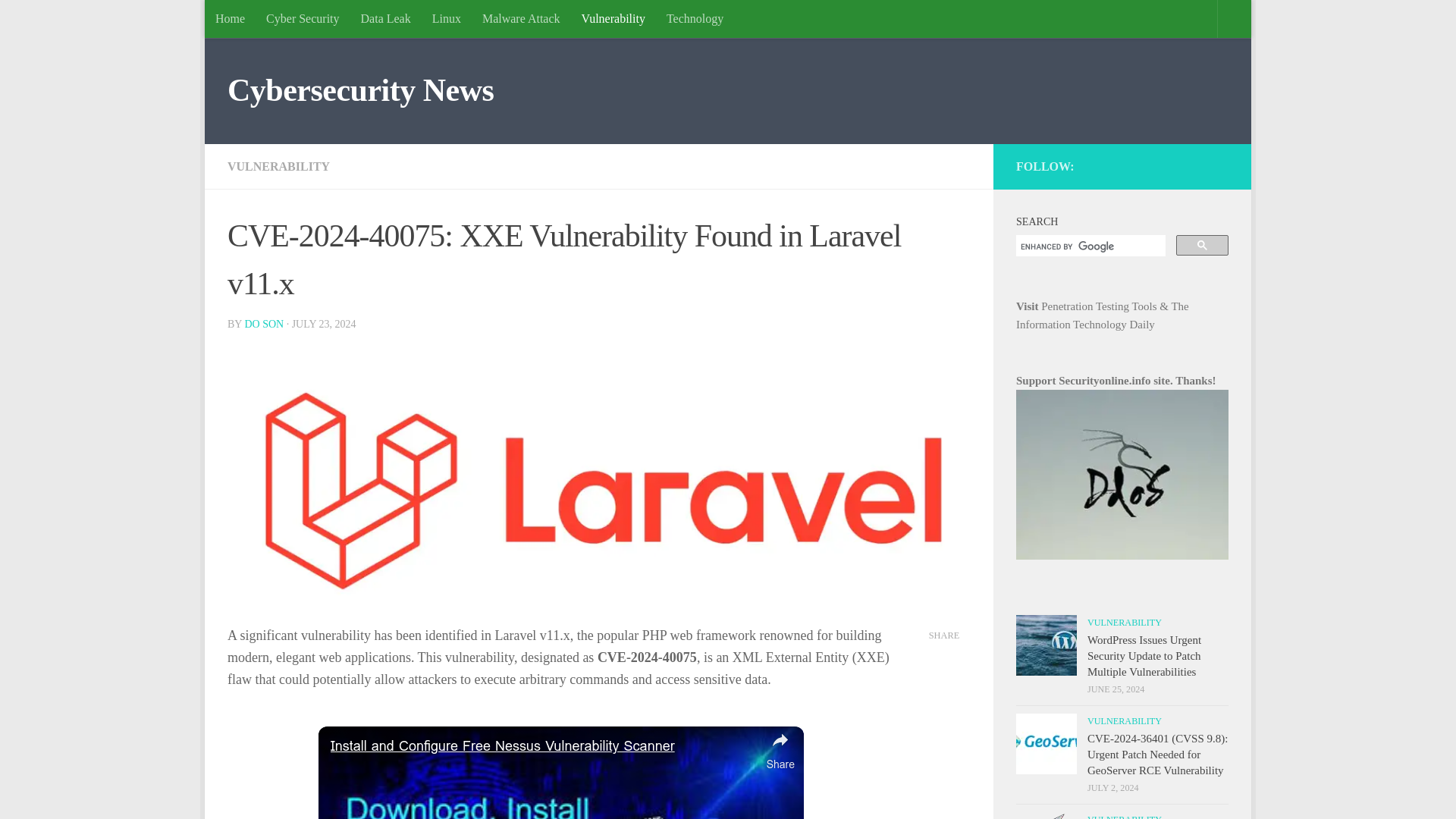Expand the Data Leak navigation item

(385, 18)
